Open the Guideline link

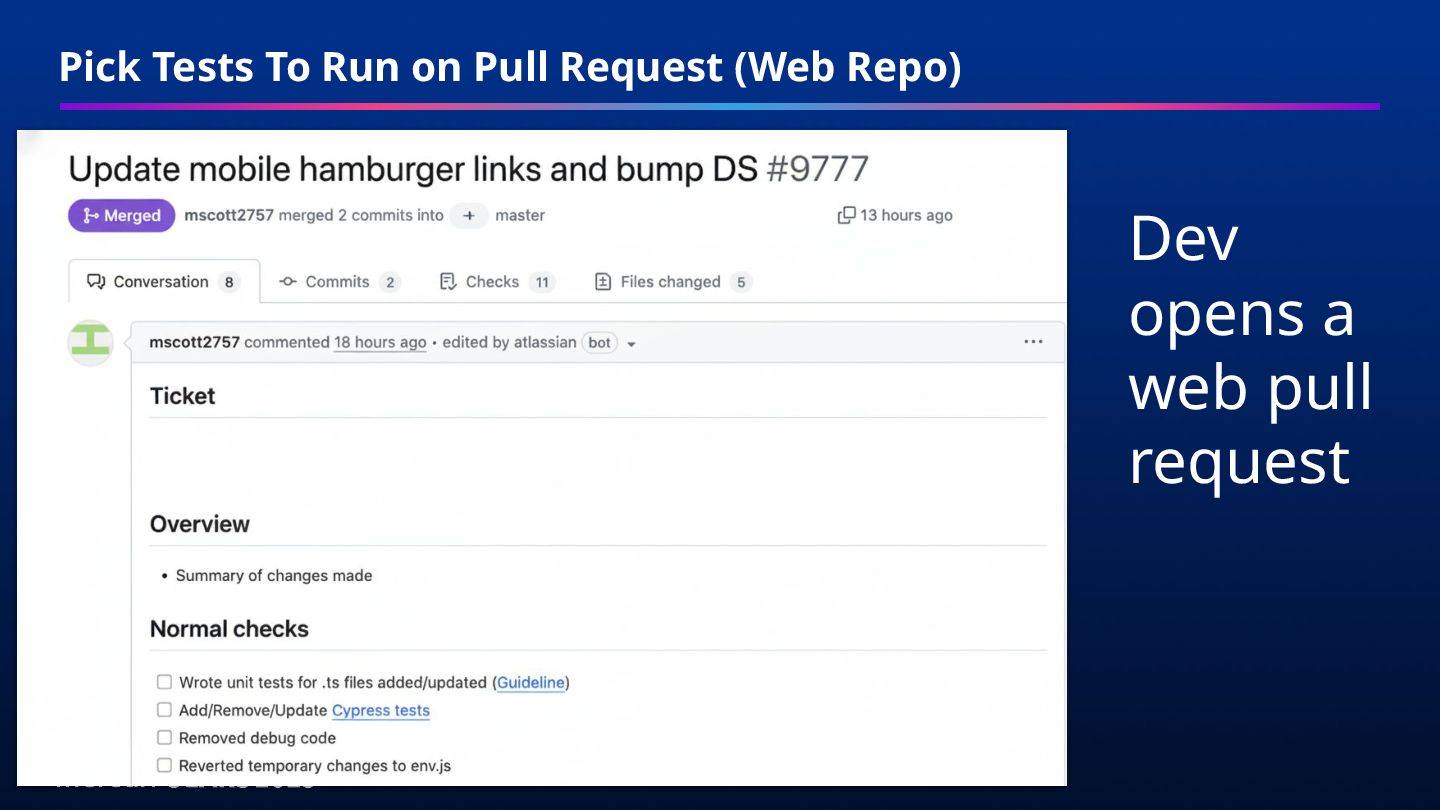[x=531, y=682]
